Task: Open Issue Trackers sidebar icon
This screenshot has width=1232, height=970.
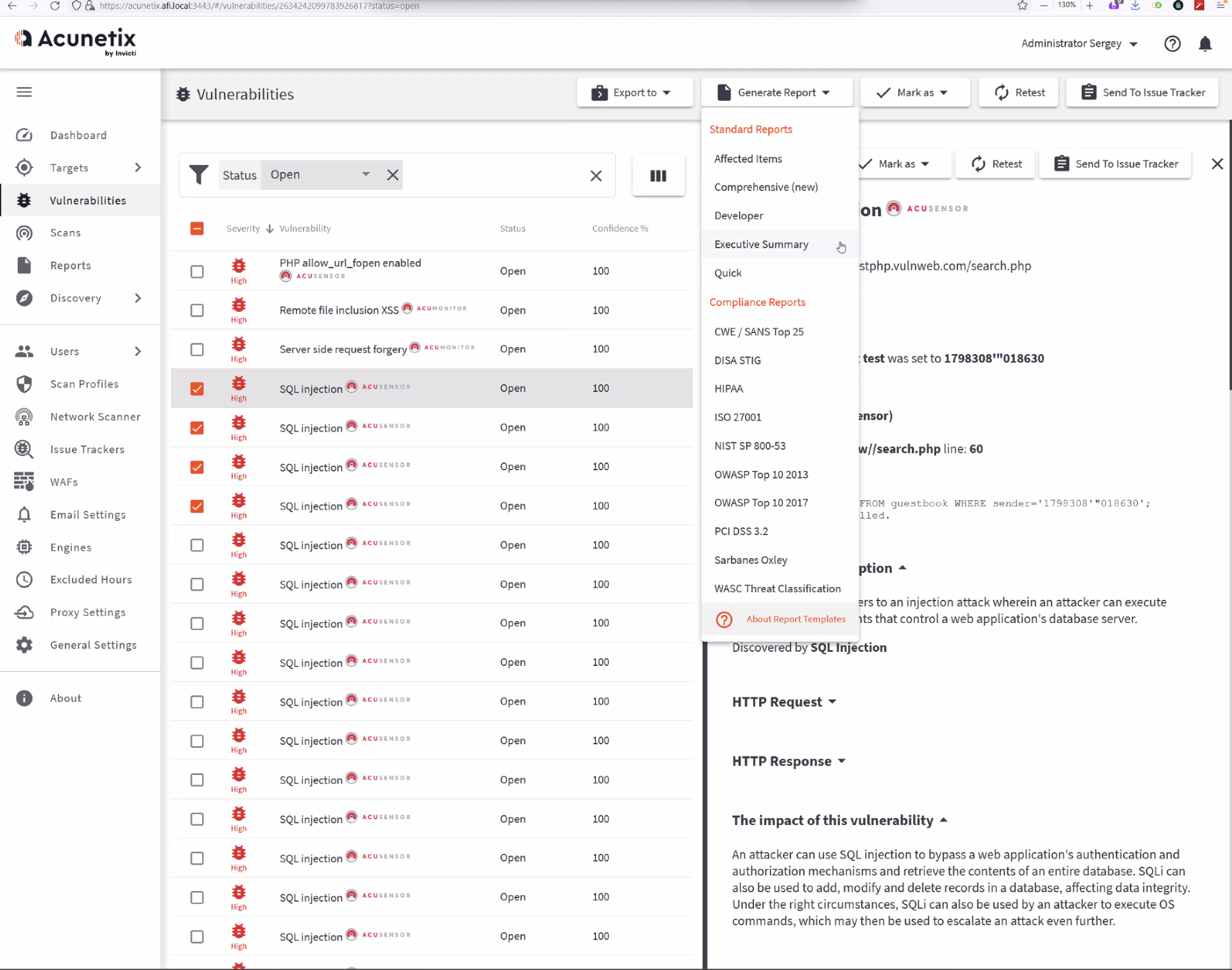Action: pos(24,449)
